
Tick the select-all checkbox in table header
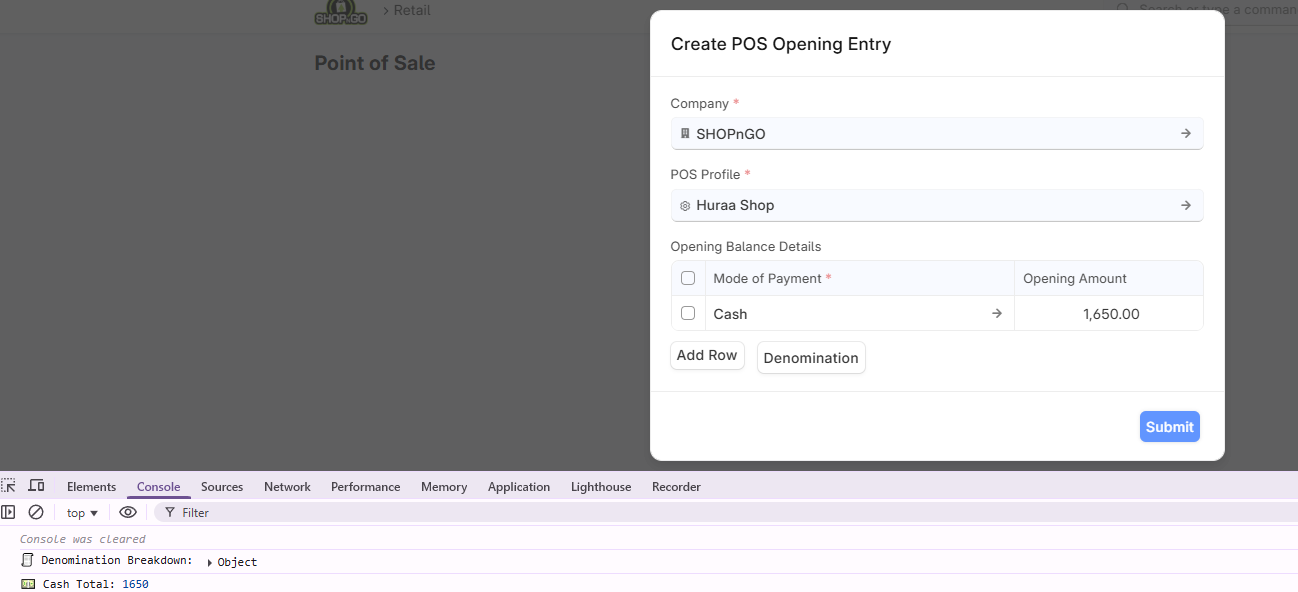(688, 278)
